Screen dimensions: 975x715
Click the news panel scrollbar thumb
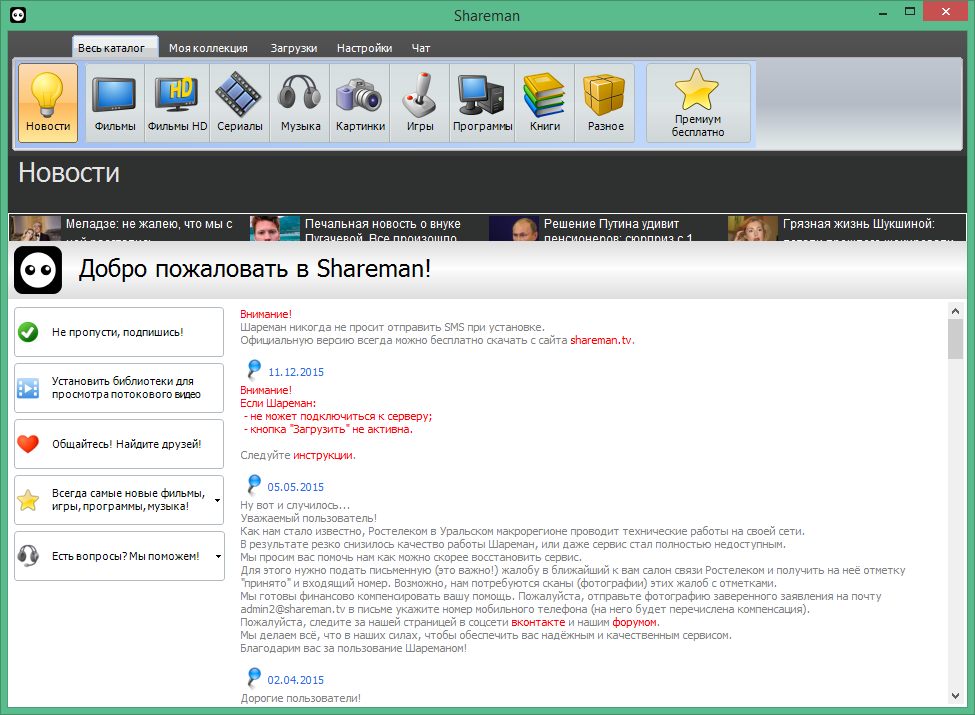956,339
